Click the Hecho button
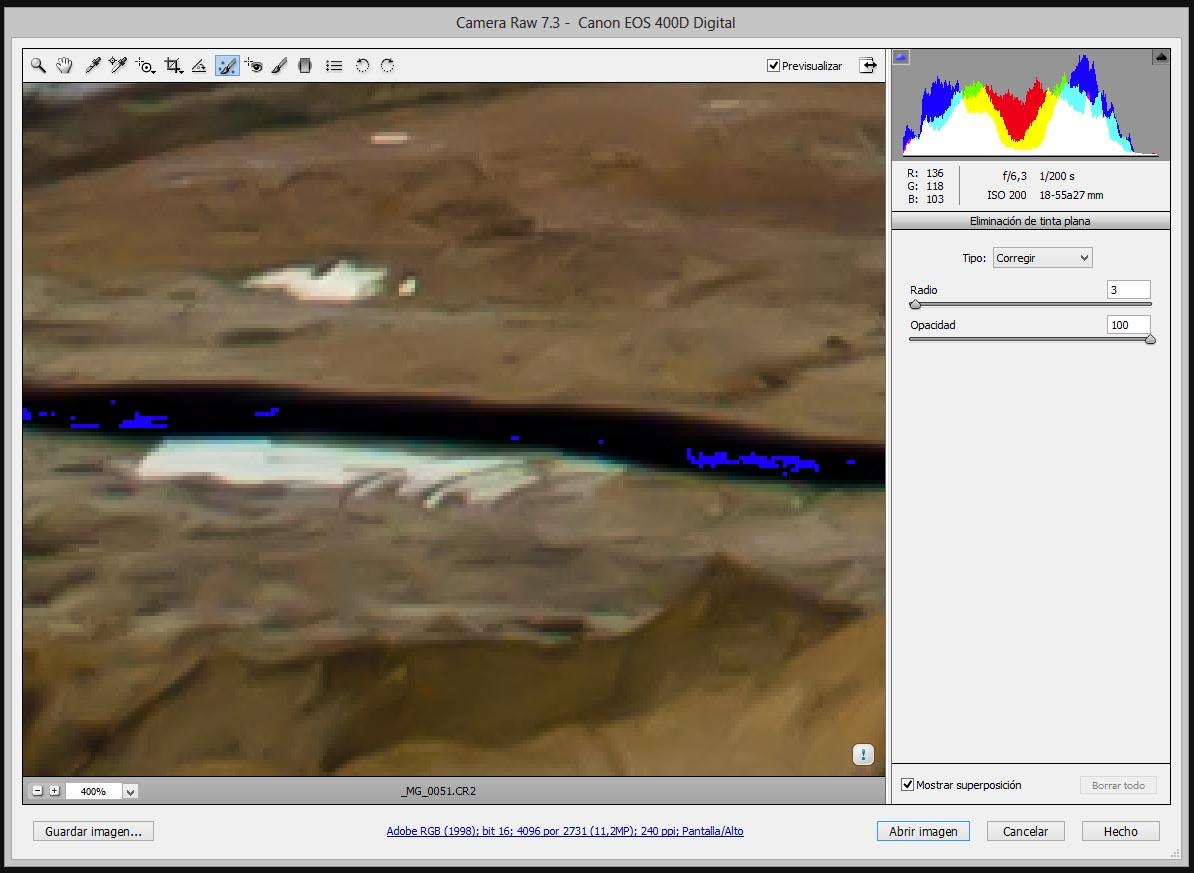Screen dimensions: 1194x873 [x=1121, y=831]
